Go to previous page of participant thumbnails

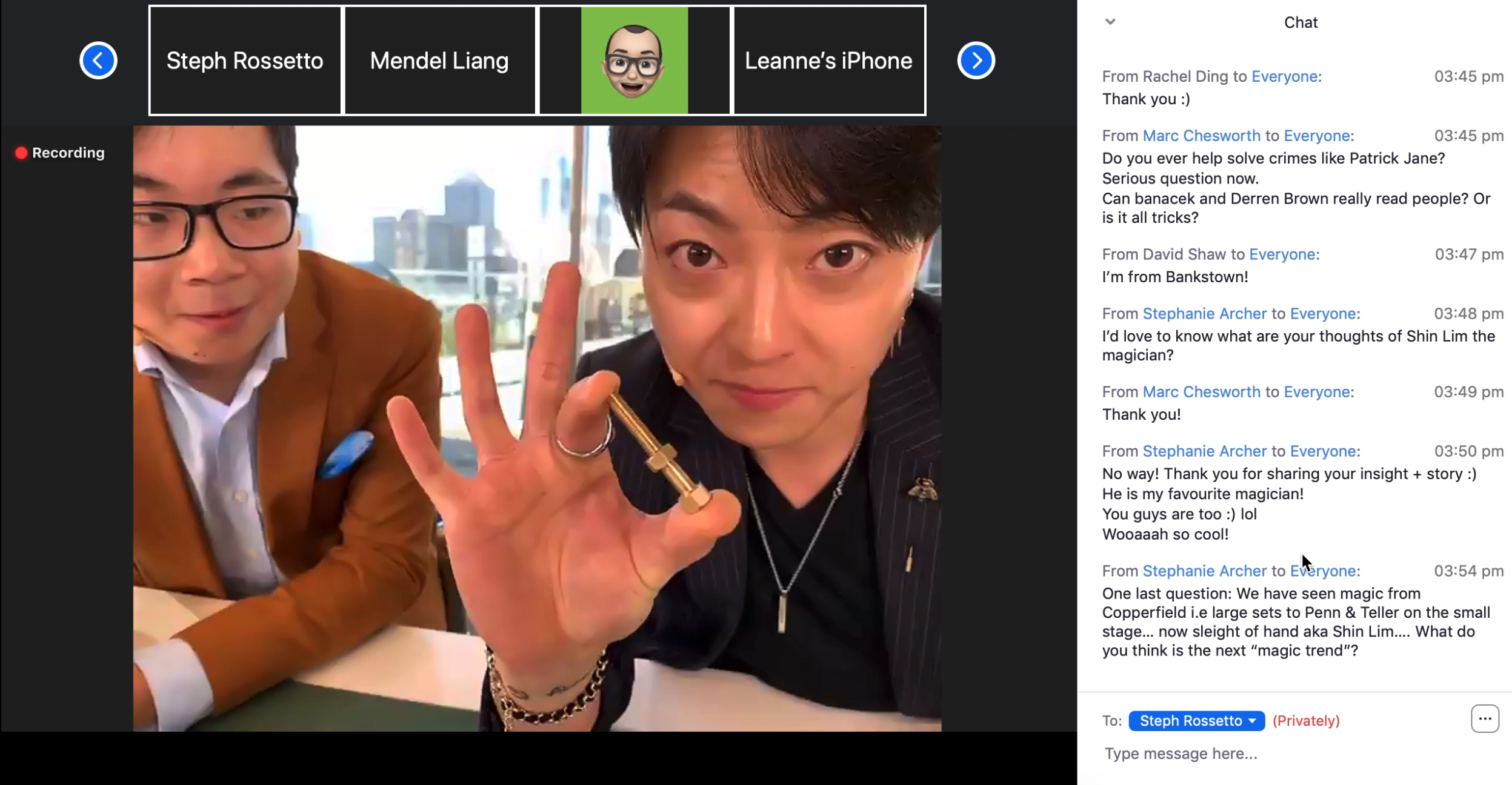pyautogui.click(x=98, y=61)
